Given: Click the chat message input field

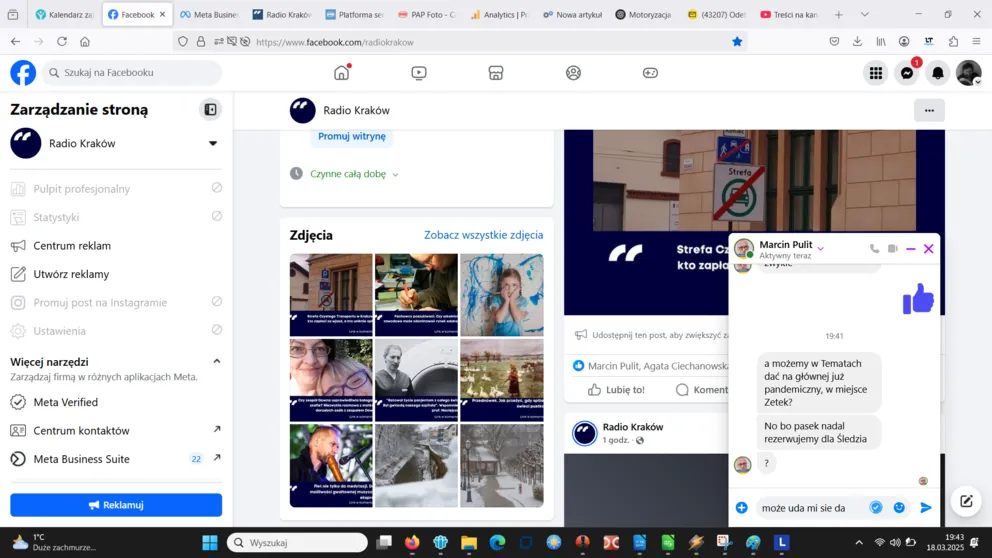Looking at the screenshot, I should [x=811, y=507].
